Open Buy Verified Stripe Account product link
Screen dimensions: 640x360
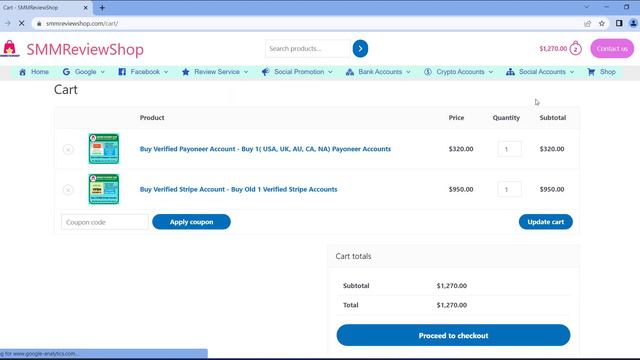point(238,189)
